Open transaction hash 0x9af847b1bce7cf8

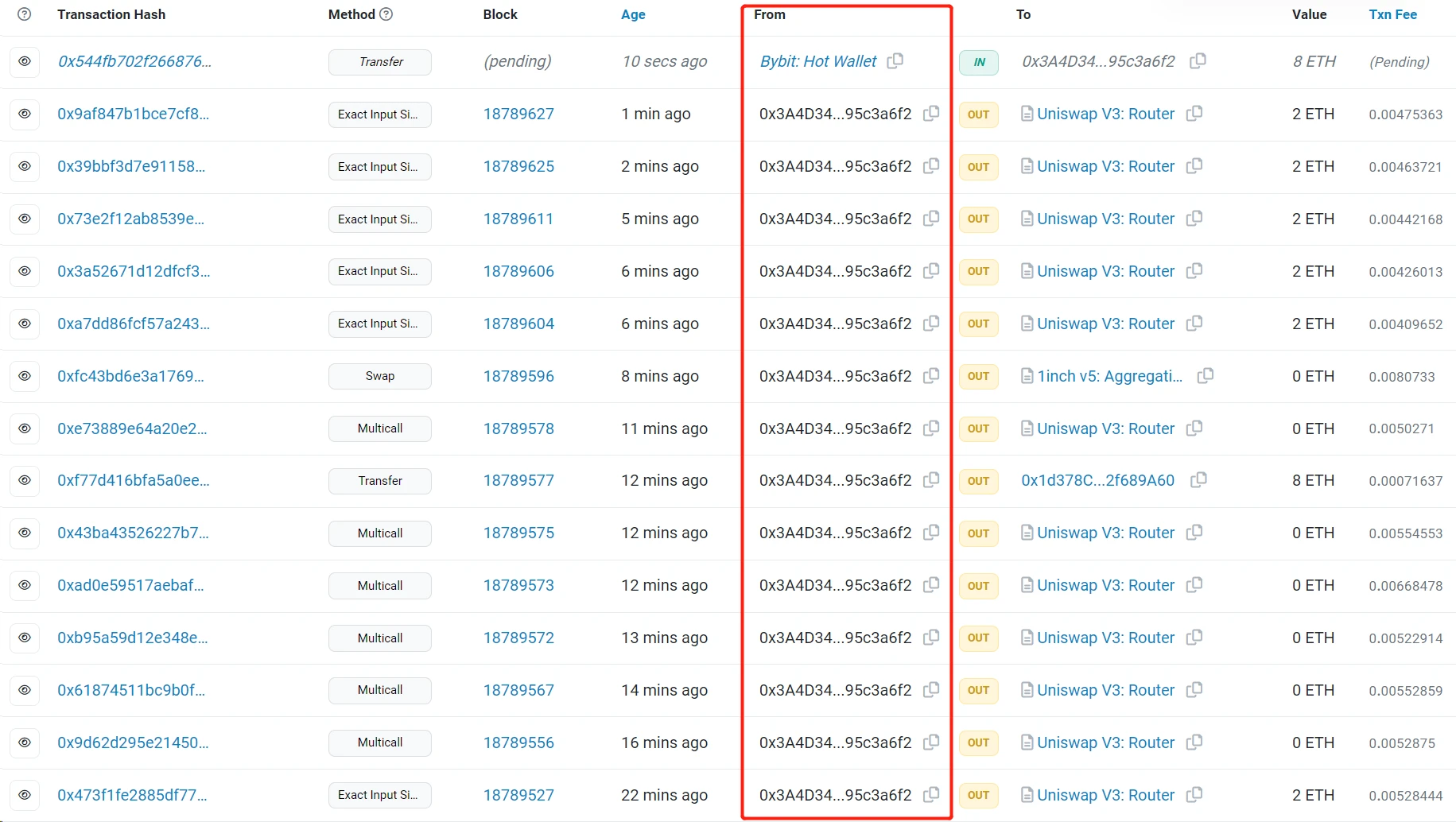click(x=133, y=114)
